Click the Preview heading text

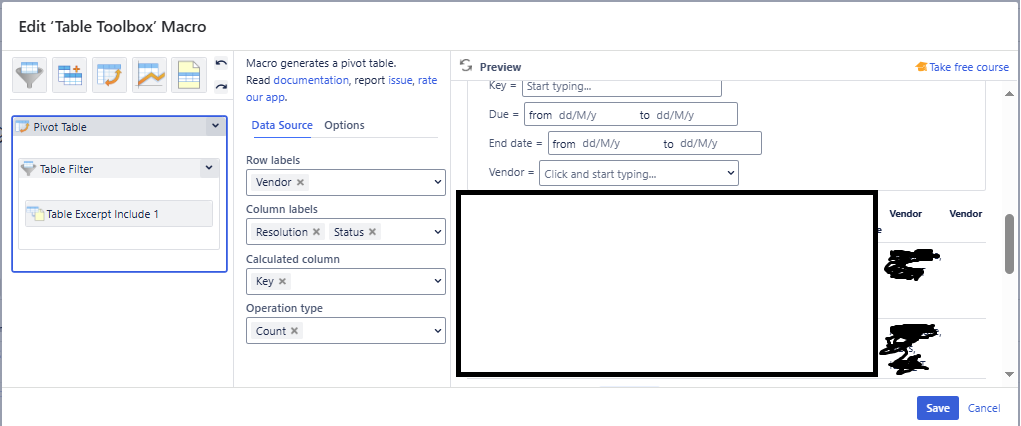500,67
